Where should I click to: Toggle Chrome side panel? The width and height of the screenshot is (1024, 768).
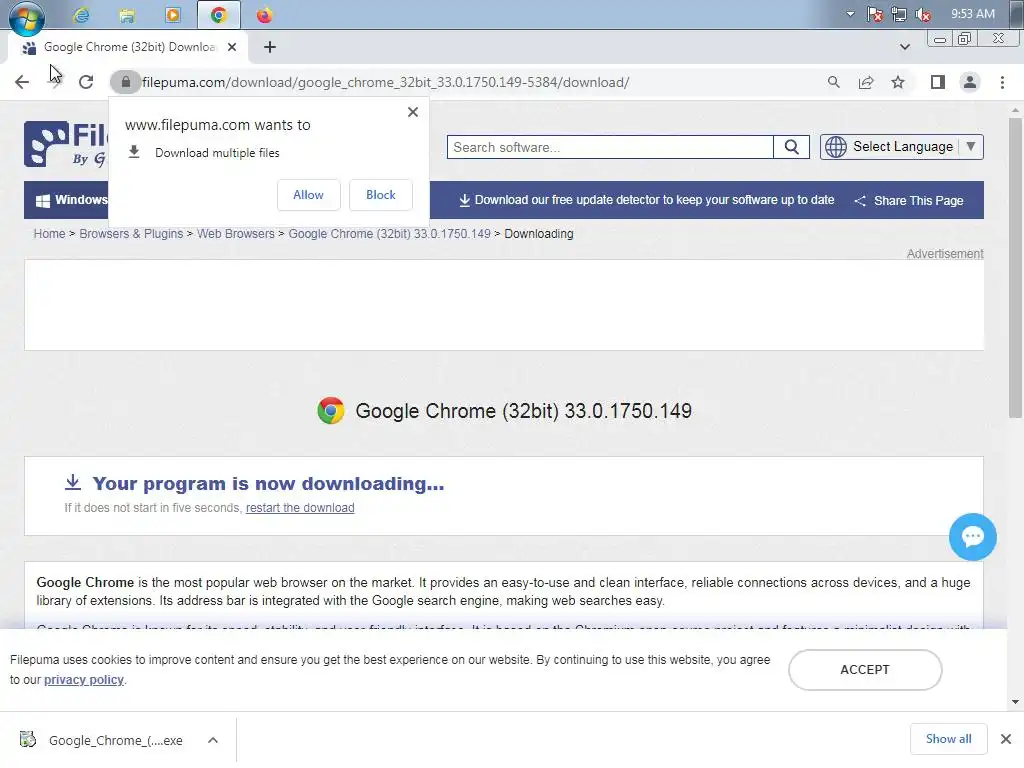[x=938, y=82]
